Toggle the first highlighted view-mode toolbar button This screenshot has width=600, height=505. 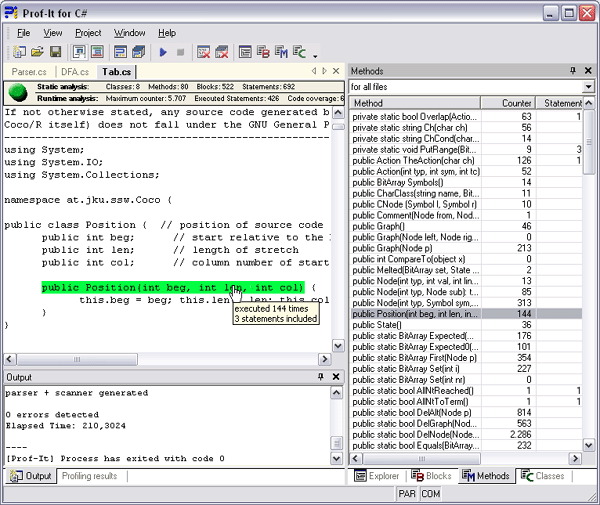click(79, 52)
